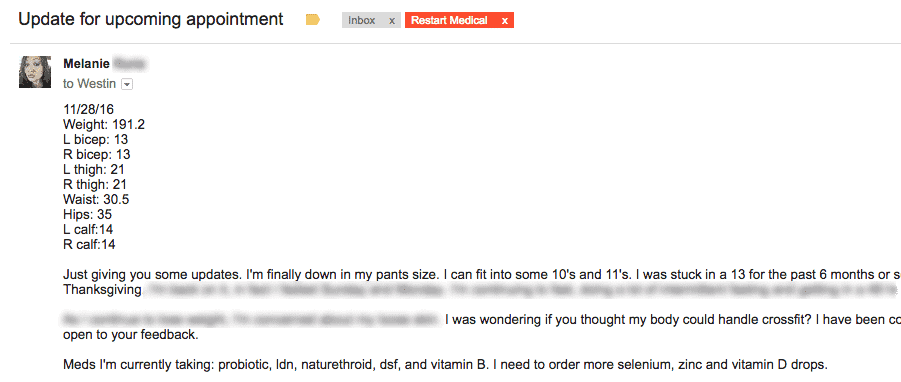
Task: Click the 'Hips: 35' line
Action: point(87,214)
